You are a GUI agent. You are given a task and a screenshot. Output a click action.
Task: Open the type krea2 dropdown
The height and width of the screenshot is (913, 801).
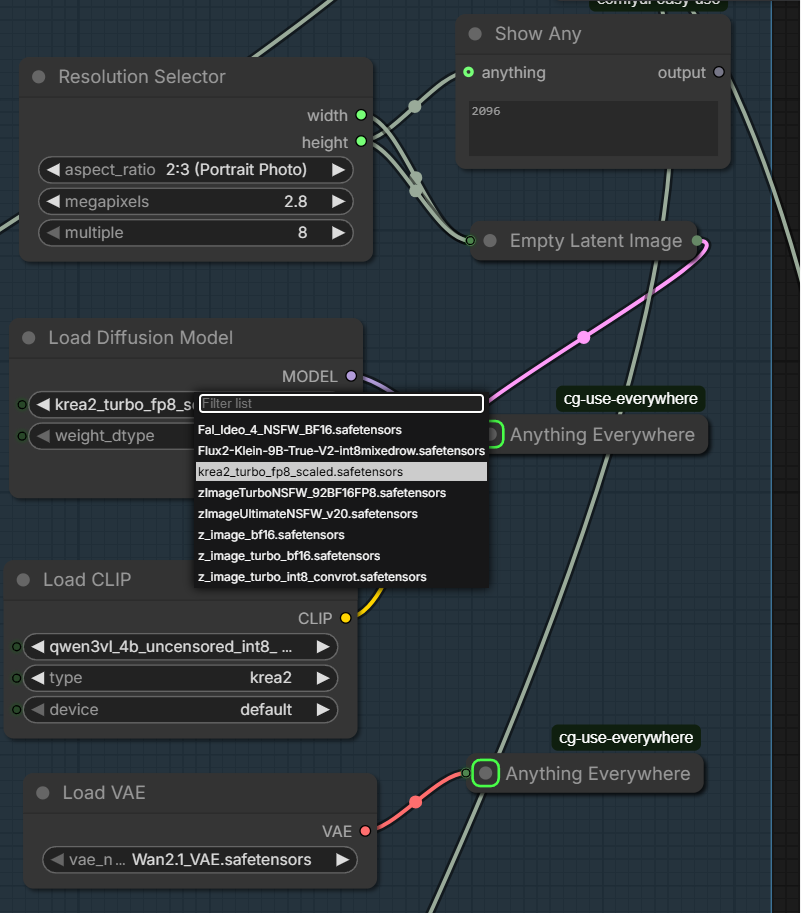(180, 678)
